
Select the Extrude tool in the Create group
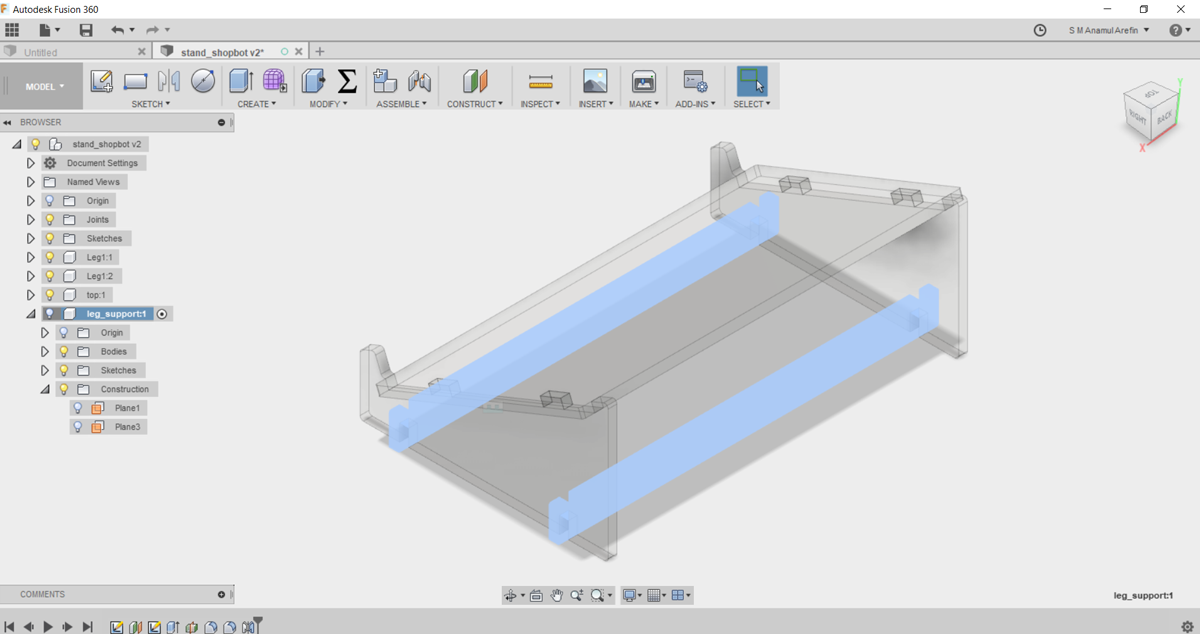coord(240,81)
